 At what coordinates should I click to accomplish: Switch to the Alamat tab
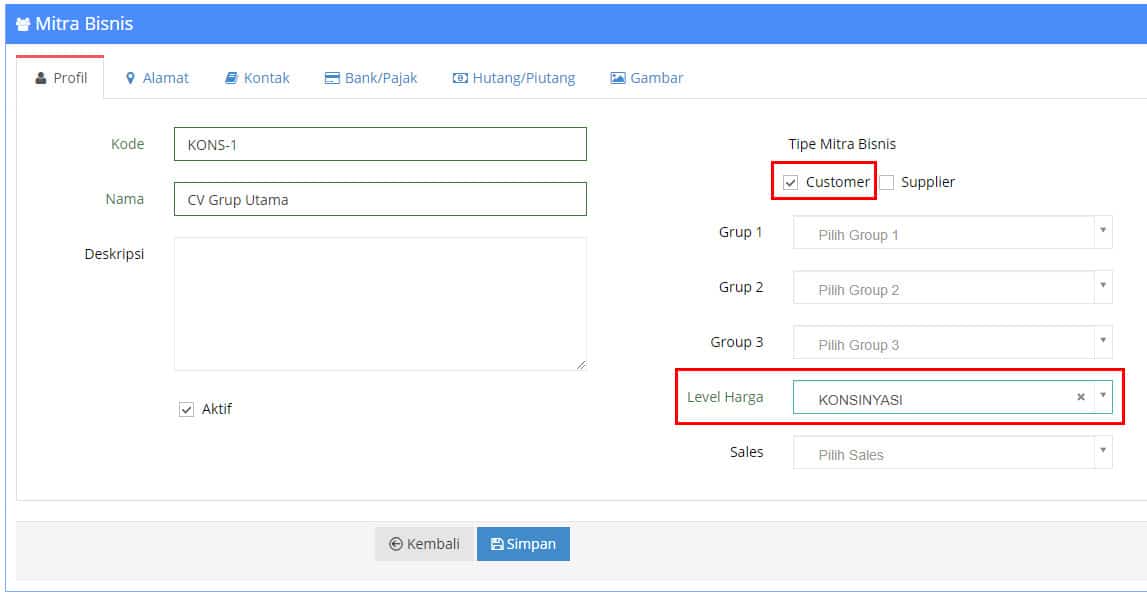tap(157, 78)
